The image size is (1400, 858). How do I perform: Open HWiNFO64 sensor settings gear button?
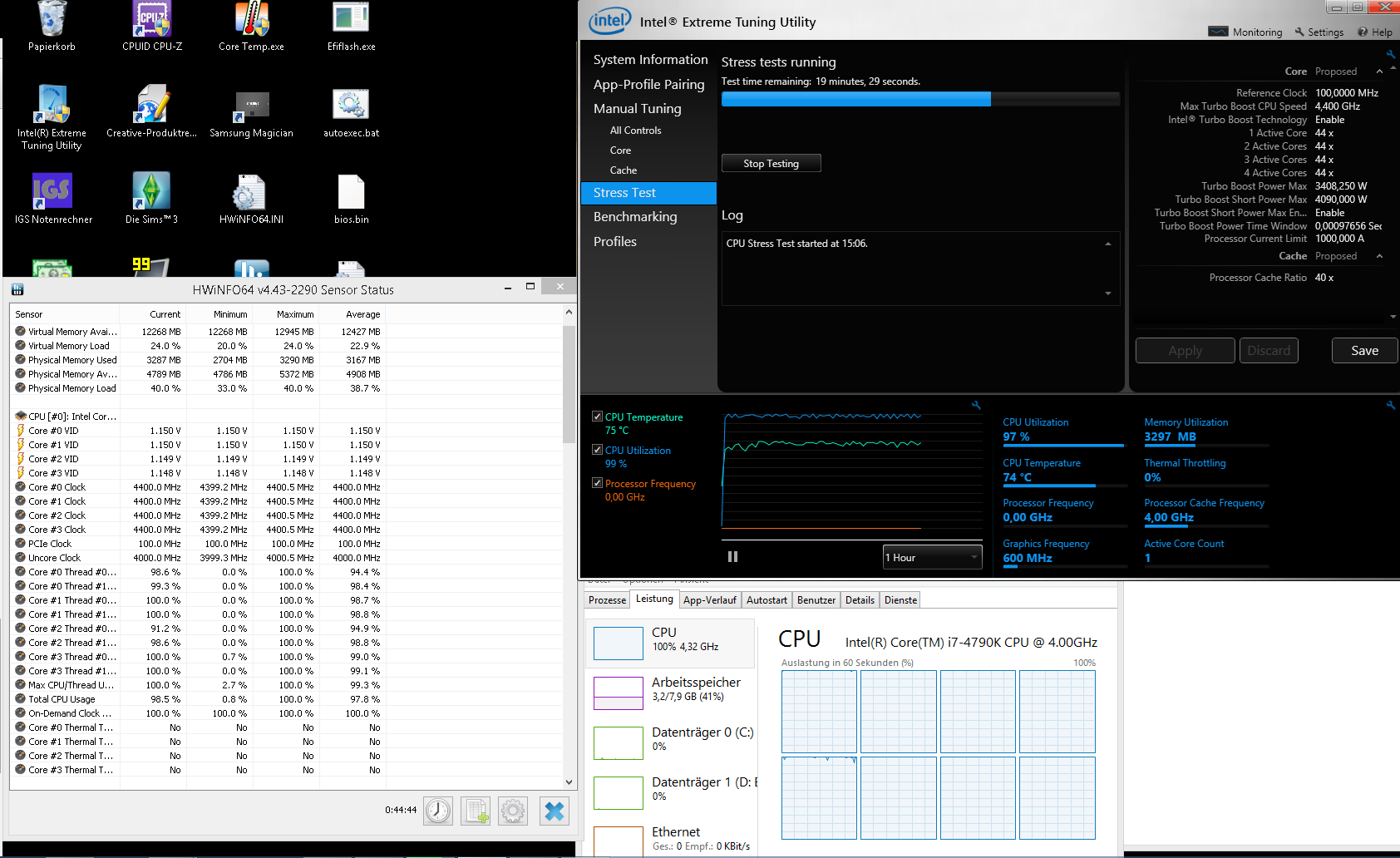(x=513, y=811)
